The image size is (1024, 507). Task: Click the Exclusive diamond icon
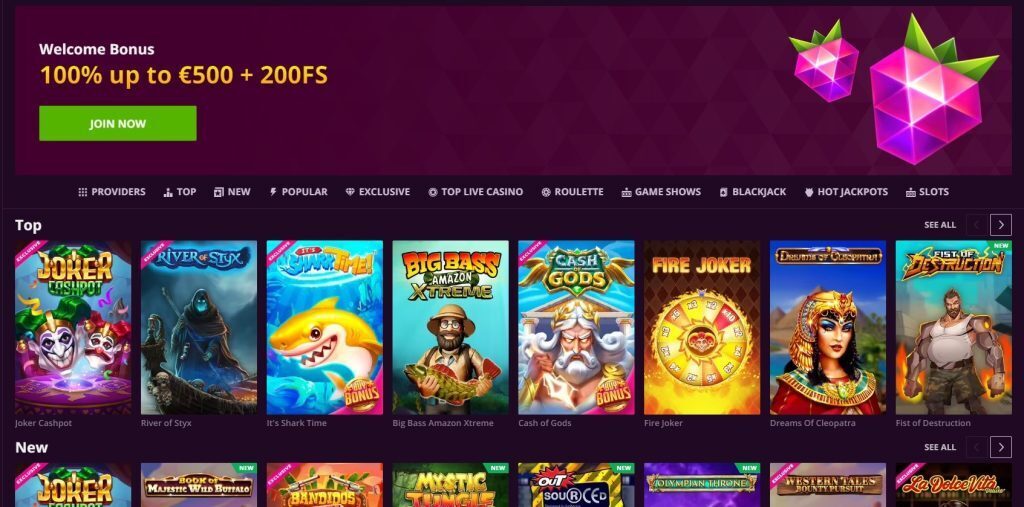[350, 192]
